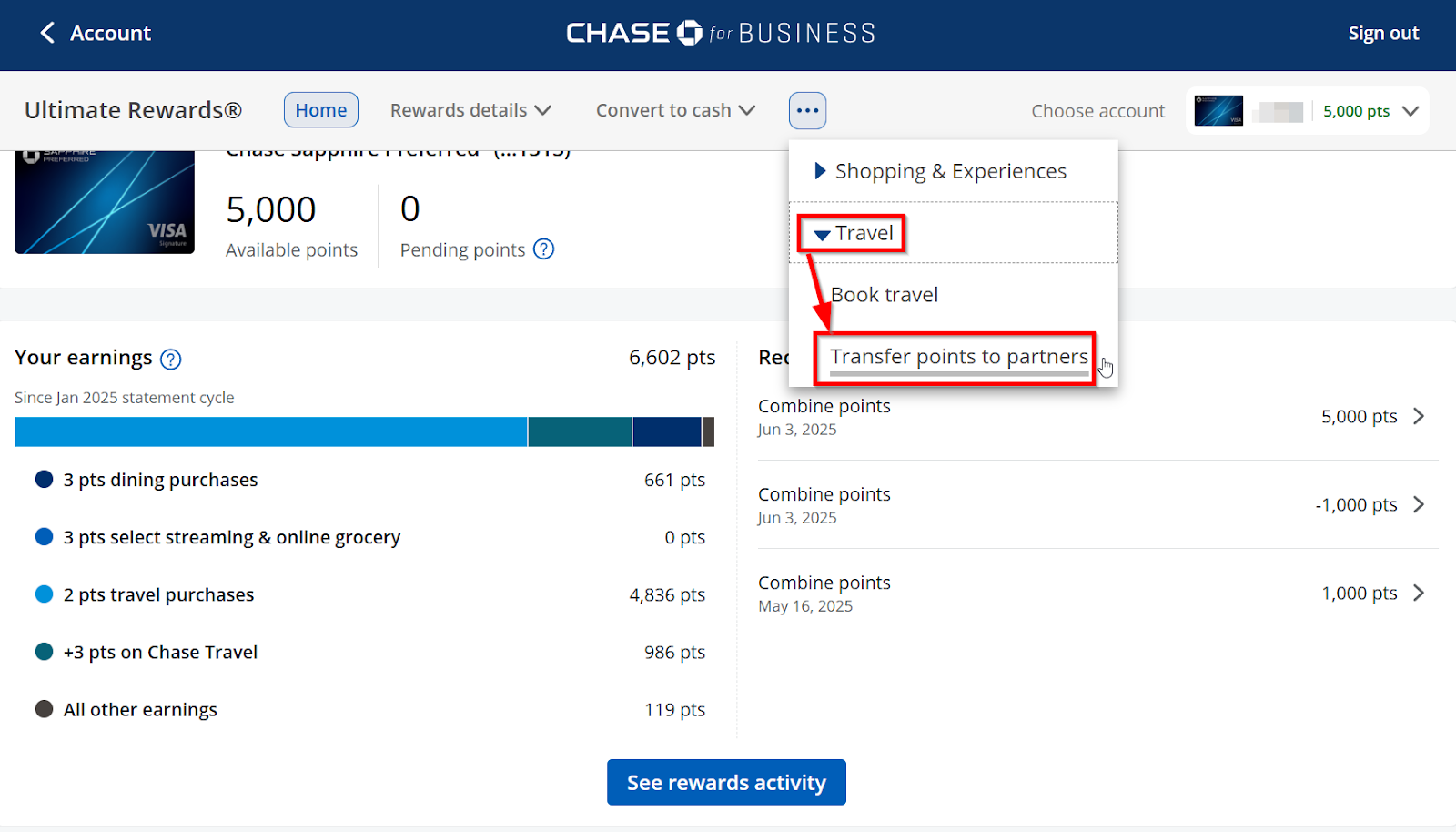Click the Sapphire Preferred card image

pos(105,202)
